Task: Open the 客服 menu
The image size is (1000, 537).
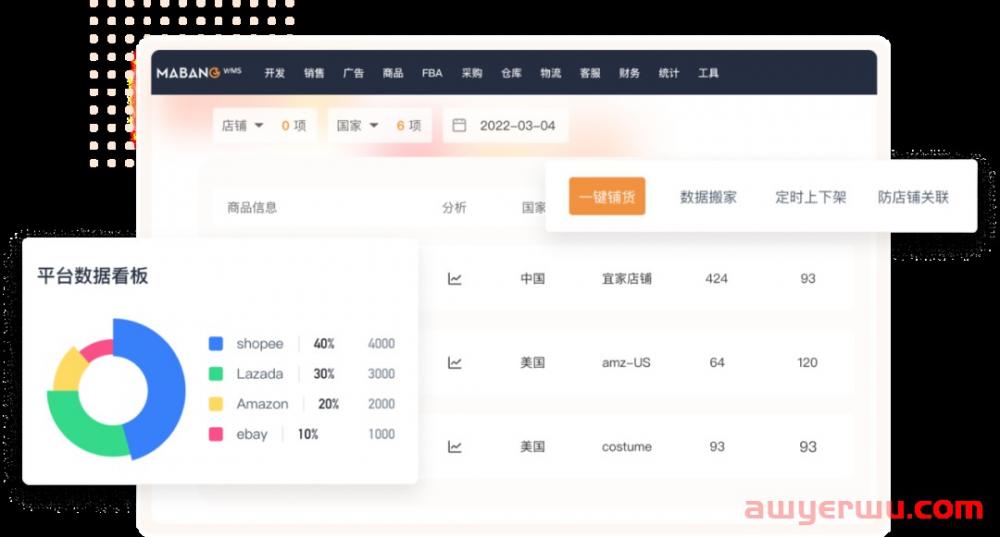Action: click(x=590, y=73)
